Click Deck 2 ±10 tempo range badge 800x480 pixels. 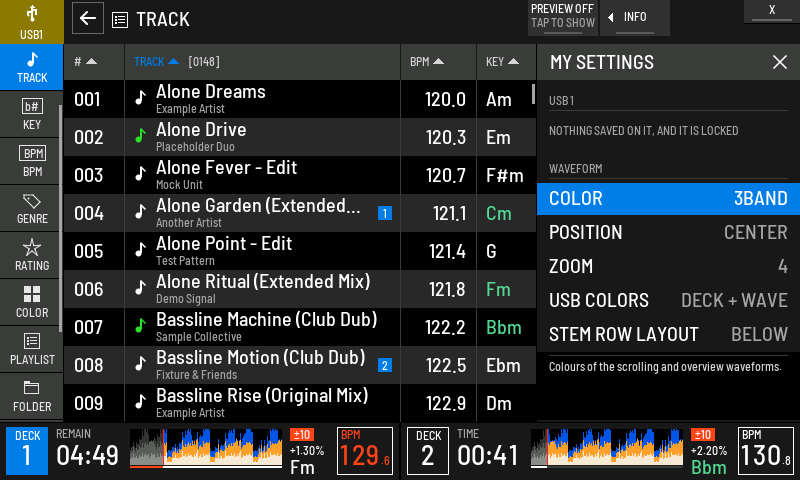point(703,435)
